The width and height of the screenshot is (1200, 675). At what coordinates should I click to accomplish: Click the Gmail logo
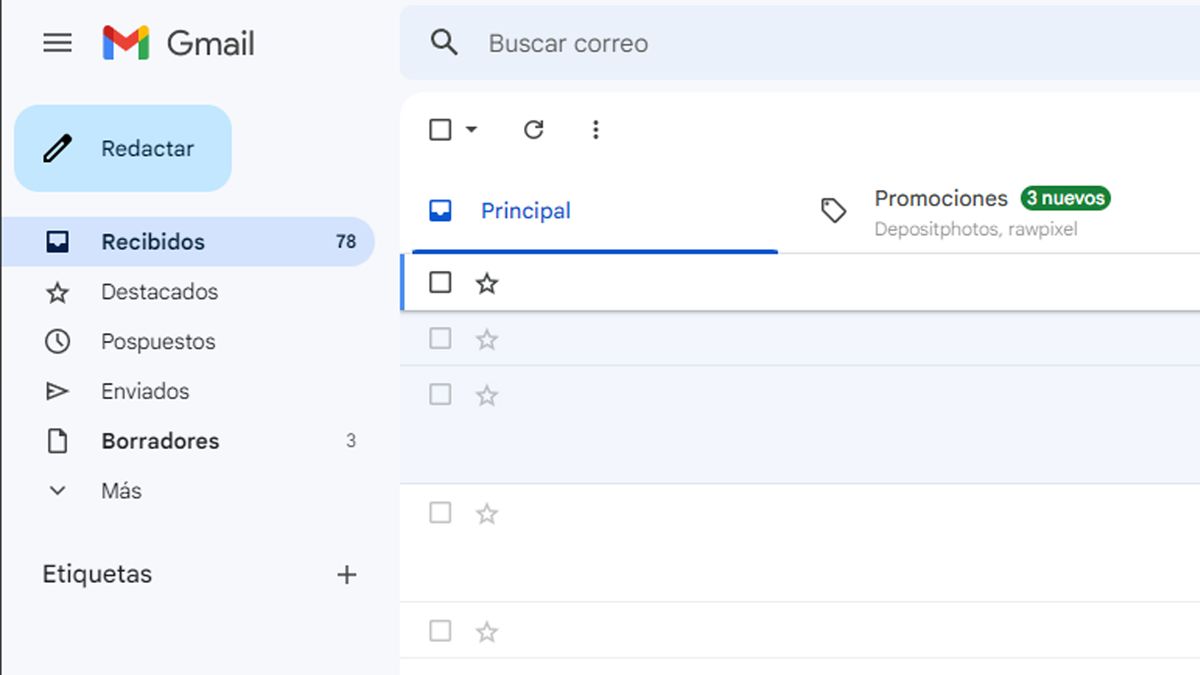click(180, 43)
